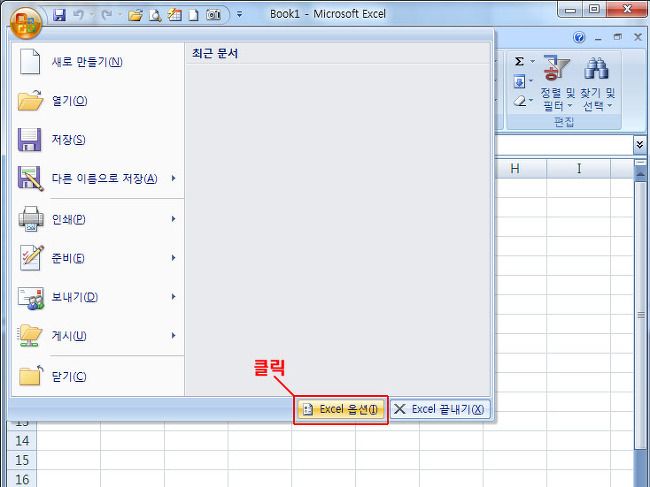This screenshot has height=487, width=650.
Task: Choose 닫기(C) from the Office menu
Action: click(98, 376)
